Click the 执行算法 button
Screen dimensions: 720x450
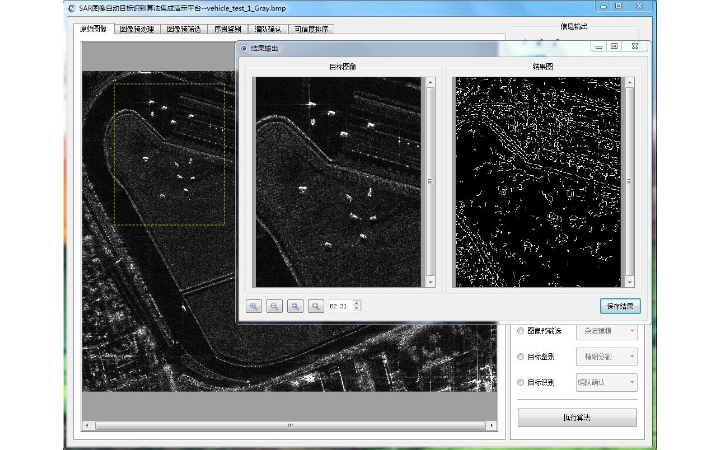577,418
